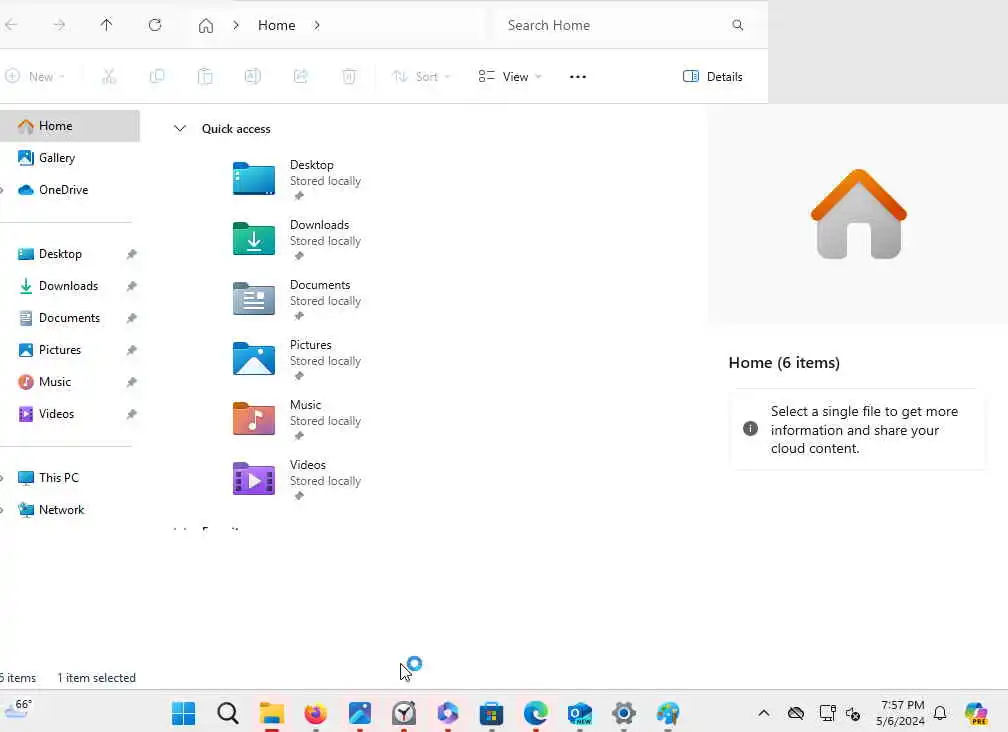Unpin Documents from the navigation pane
1008x732 pixels.
coord(131,318)
